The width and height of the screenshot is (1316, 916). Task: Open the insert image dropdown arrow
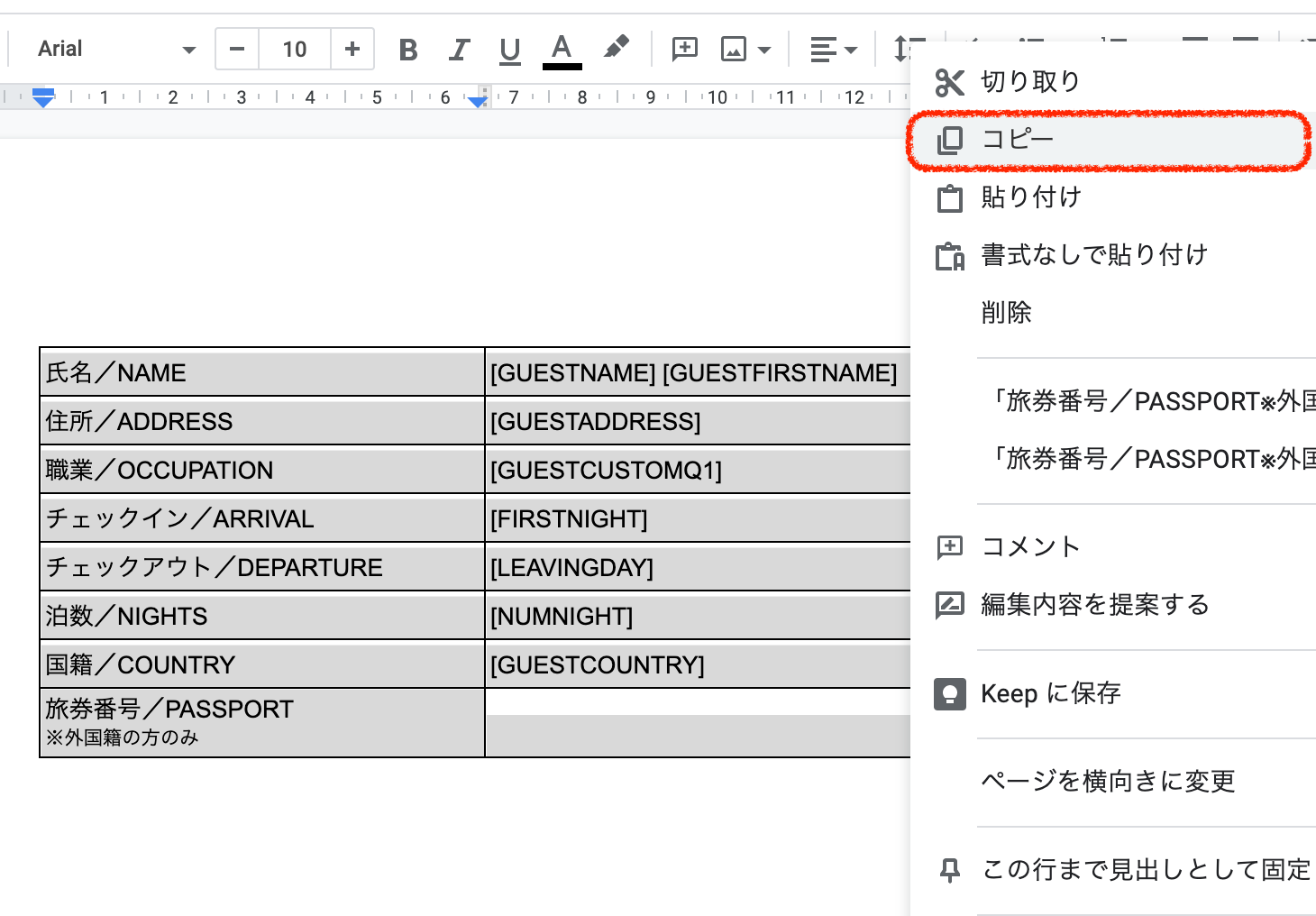[x=764, y=50]
